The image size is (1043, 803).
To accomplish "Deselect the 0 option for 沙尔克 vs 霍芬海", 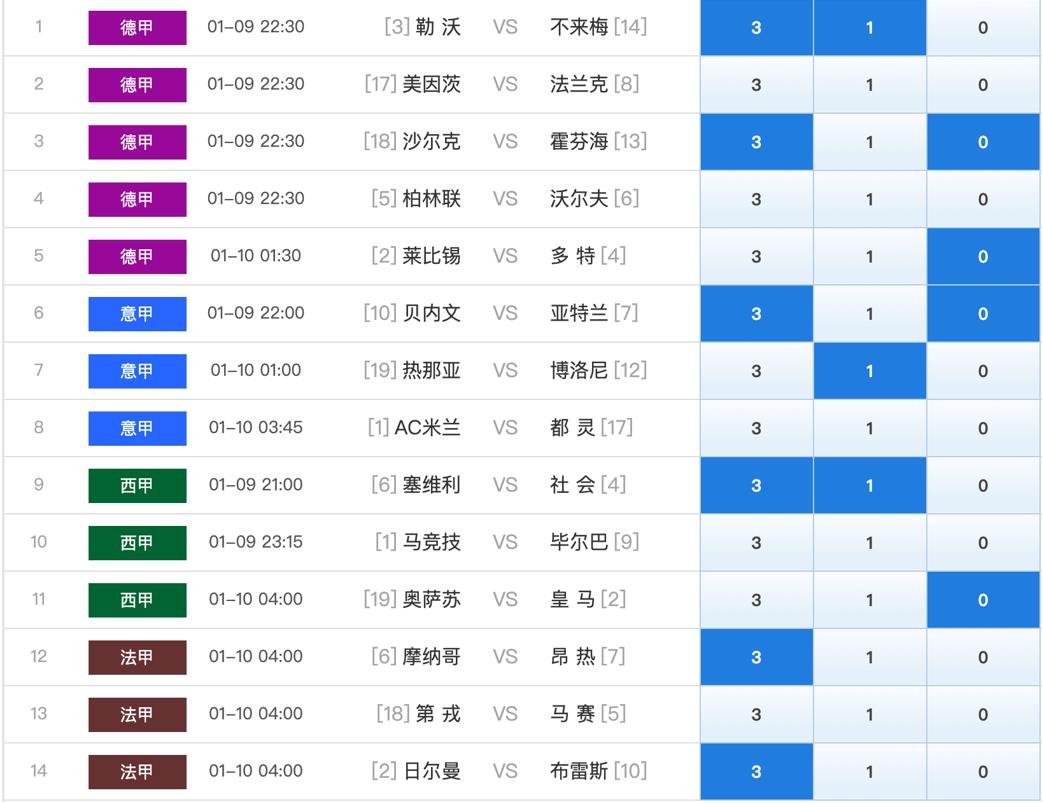I will tap(983, 142).
